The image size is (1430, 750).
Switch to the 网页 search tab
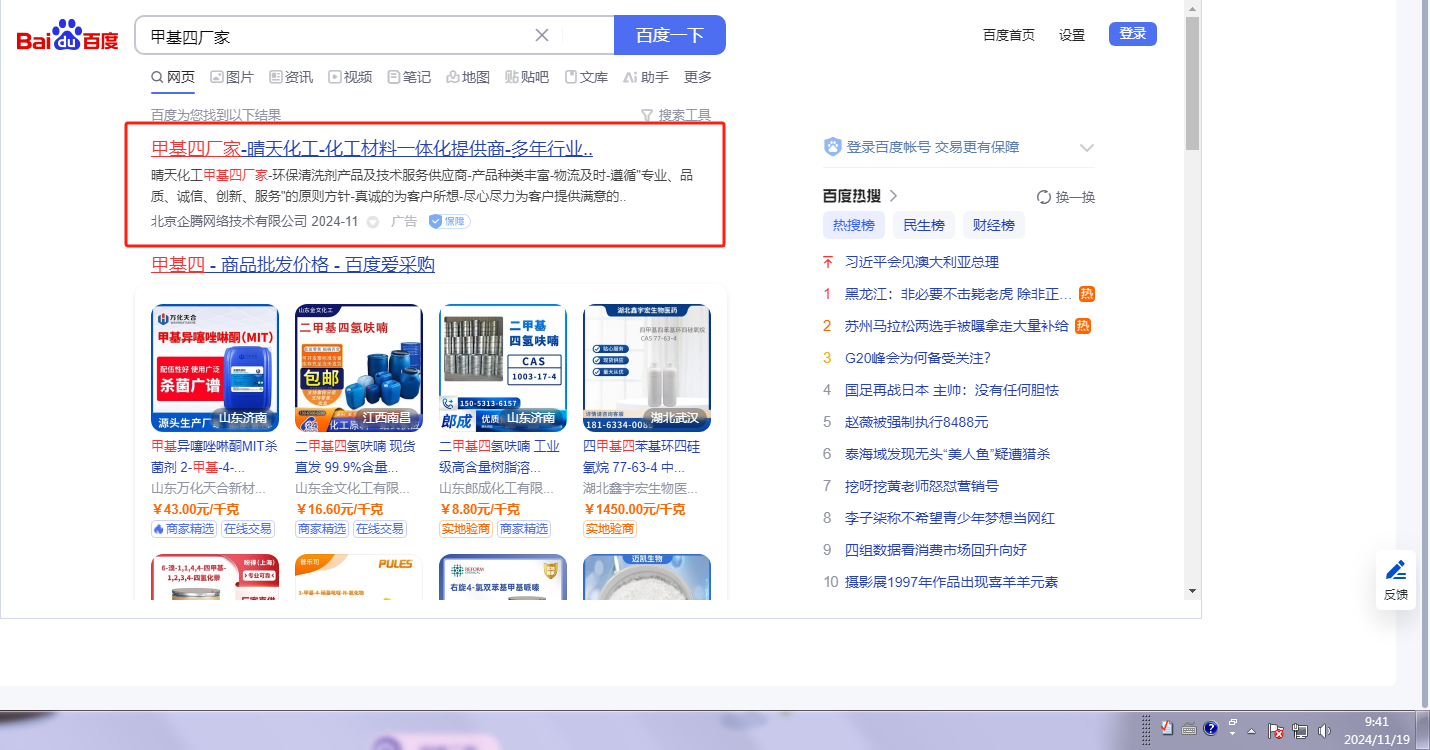[173, 77]
